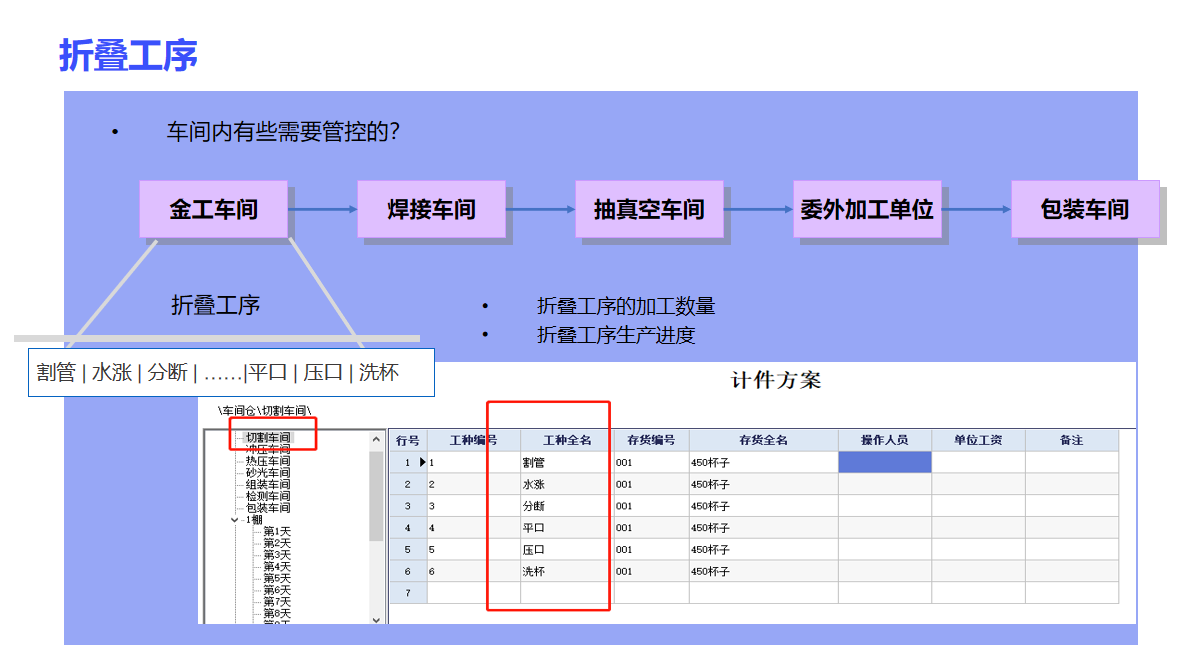Image resolution: width=1179 pixels, height=664 pixels.
Task: Select row header number 3
Action: (x=408, y=506)
